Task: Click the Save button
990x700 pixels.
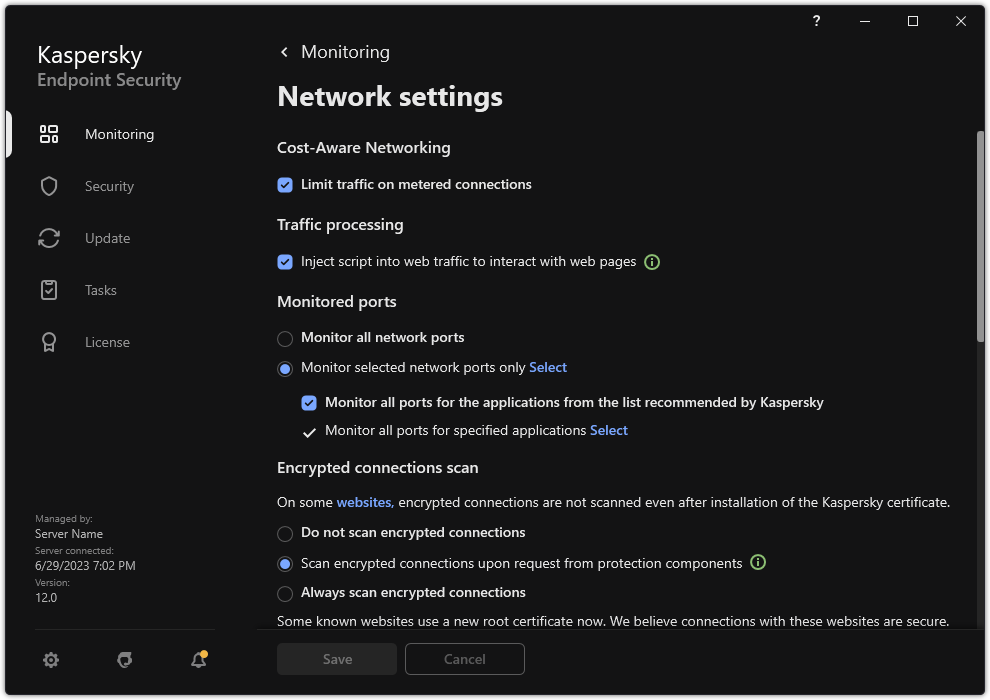Action: 336,659
